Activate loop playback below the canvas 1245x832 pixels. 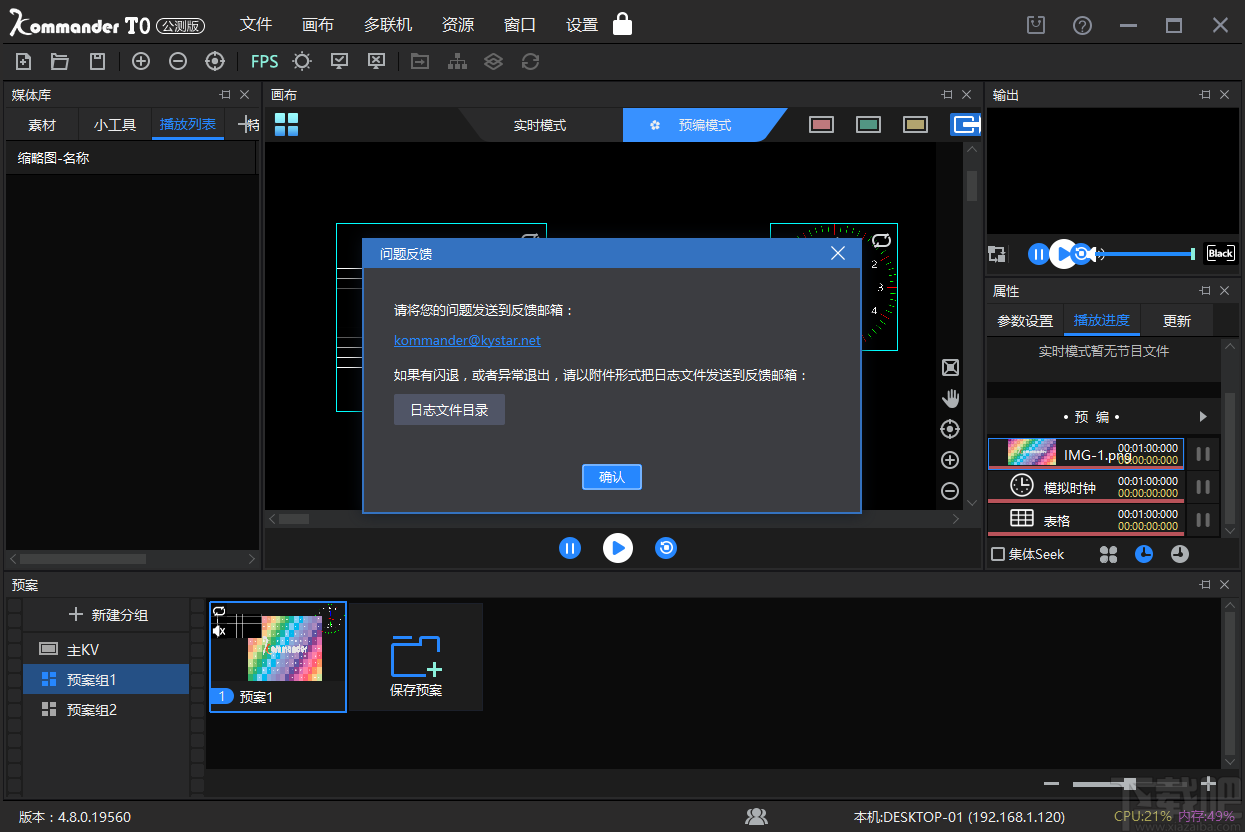(666, 548)
